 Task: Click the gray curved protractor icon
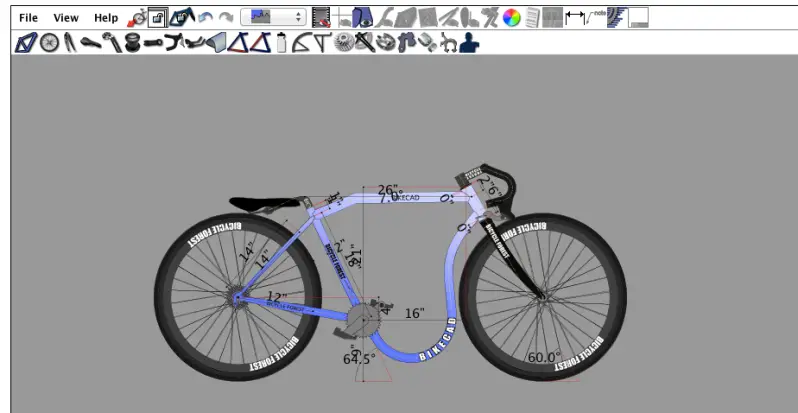301,43
